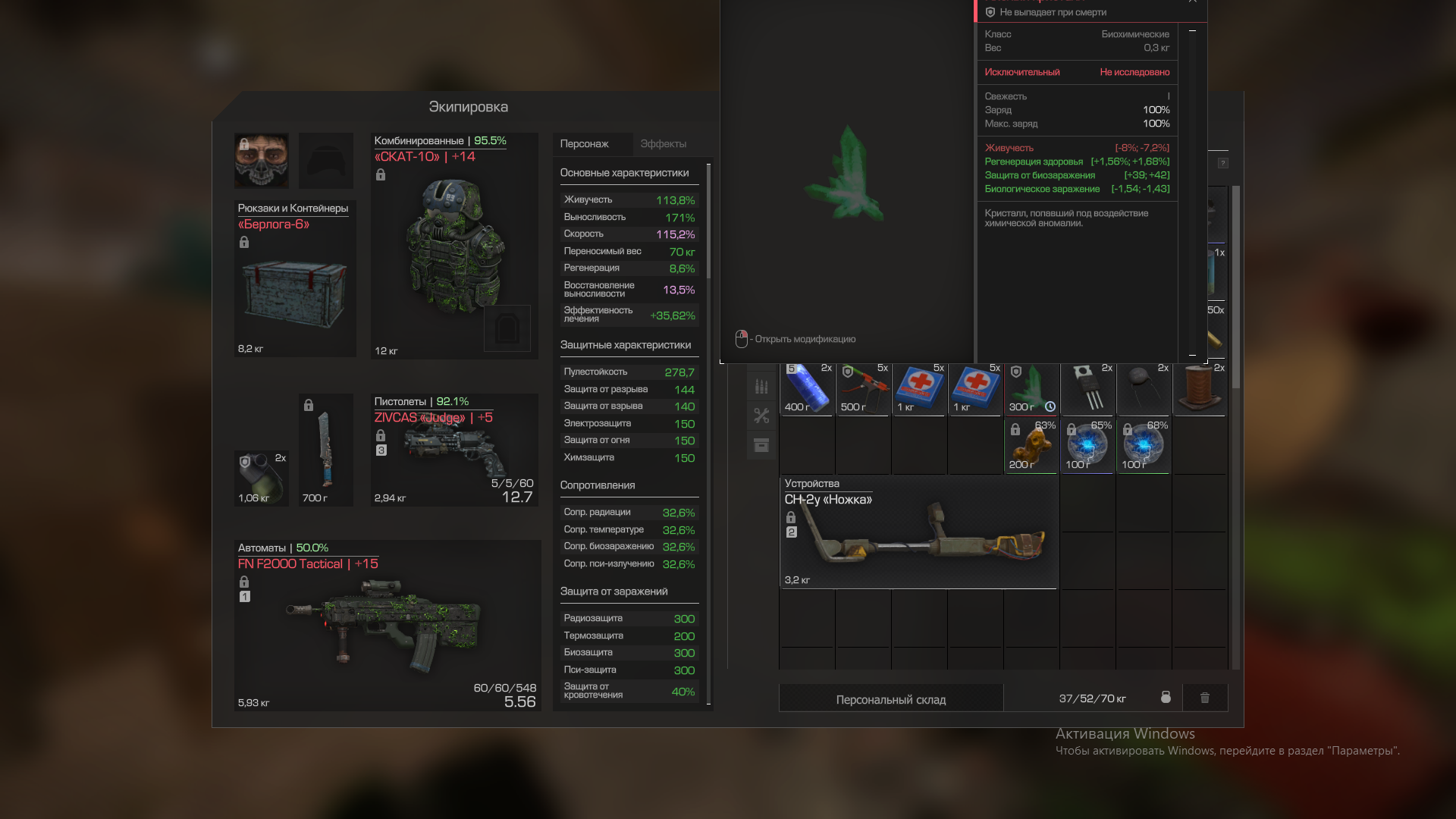Screen dimensions: 1456x819
Task: Click the Экипировка panel title
Action: tap(468, 107)
